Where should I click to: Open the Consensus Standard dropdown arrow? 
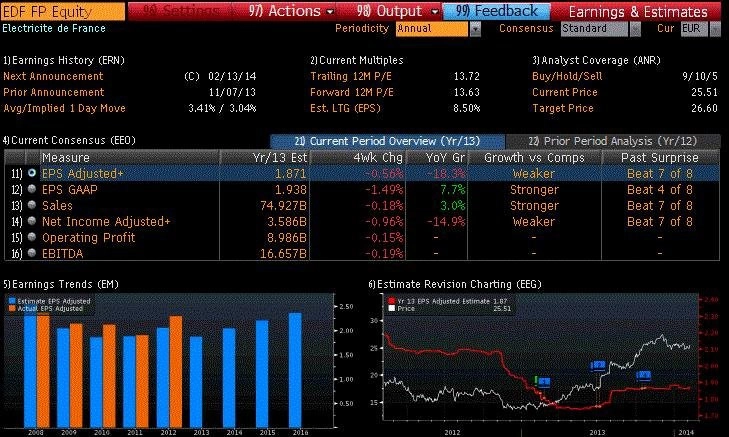coord(635,29)
